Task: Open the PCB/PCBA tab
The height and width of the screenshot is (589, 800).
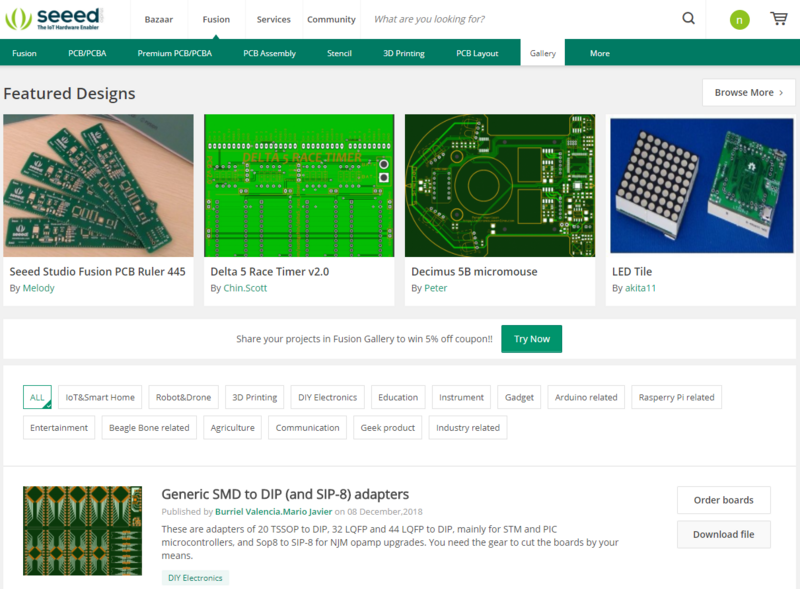Action: point(87,53)
